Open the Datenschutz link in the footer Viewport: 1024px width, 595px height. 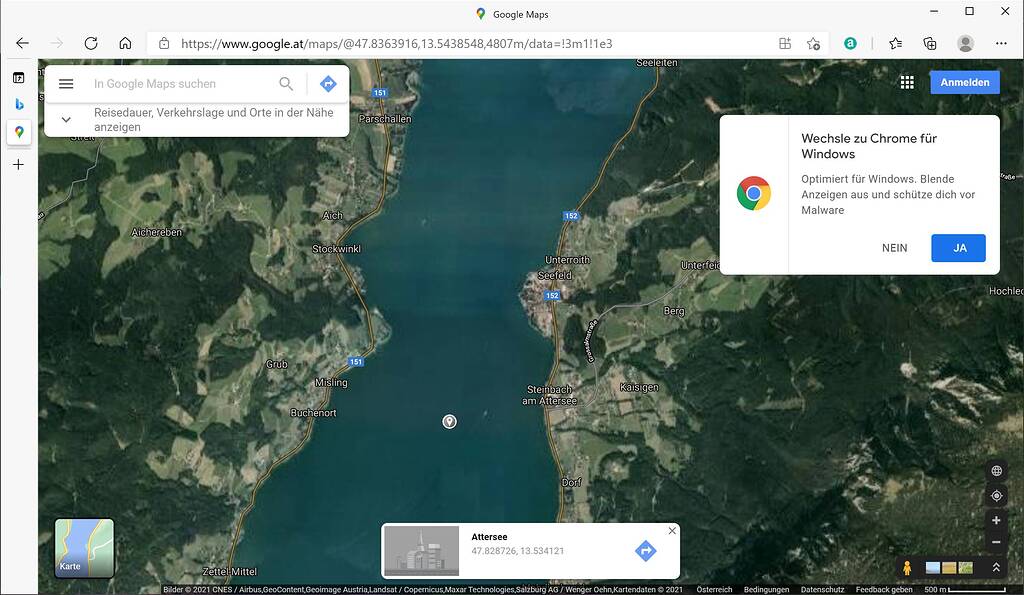822,589
